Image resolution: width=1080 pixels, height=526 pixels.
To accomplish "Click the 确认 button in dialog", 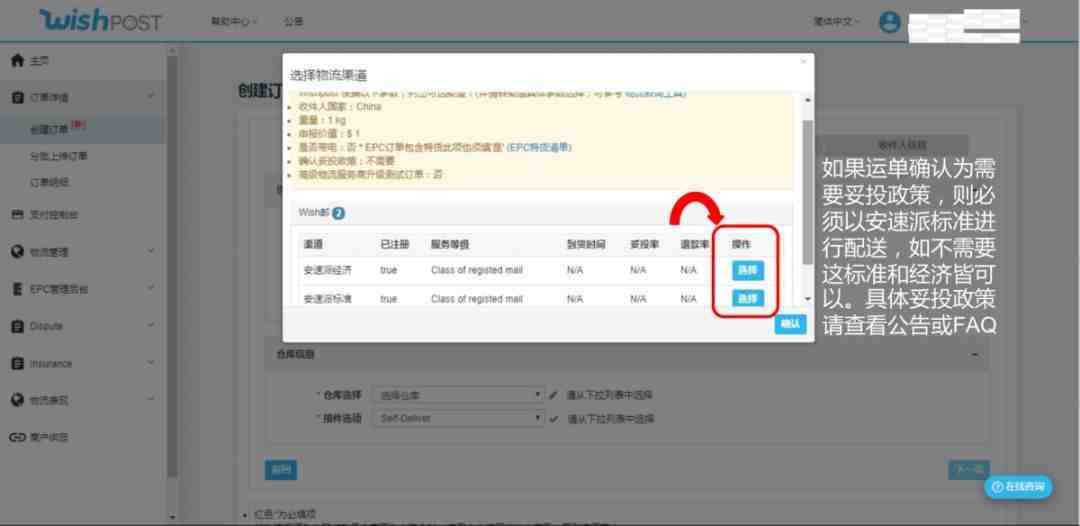I will [x=790, y=324].
